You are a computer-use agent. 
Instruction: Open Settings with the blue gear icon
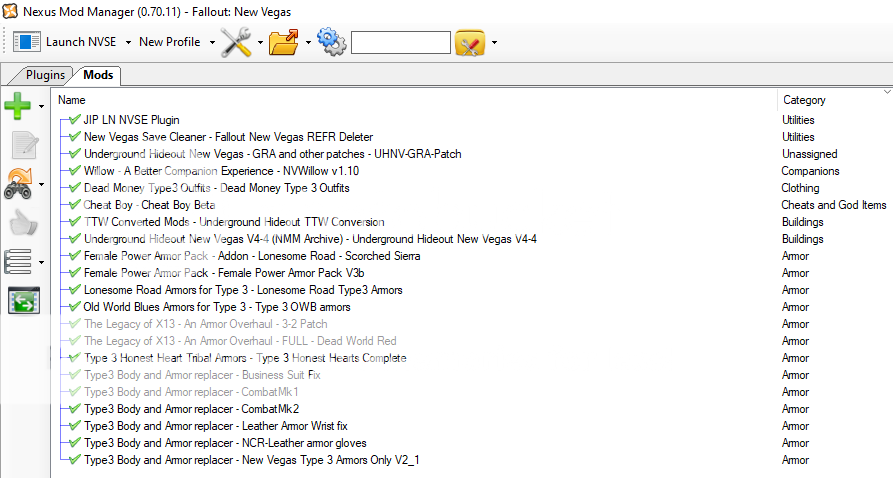330,42
